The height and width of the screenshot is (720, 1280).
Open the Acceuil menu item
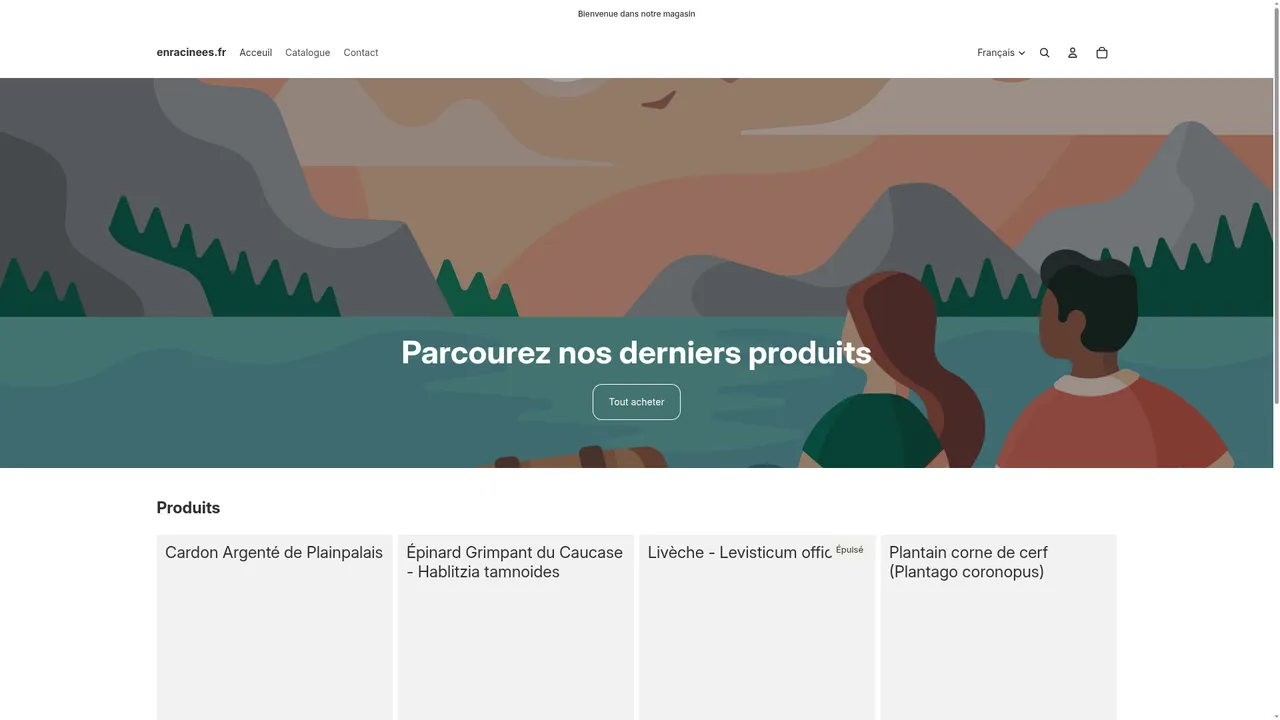(255, 53)
